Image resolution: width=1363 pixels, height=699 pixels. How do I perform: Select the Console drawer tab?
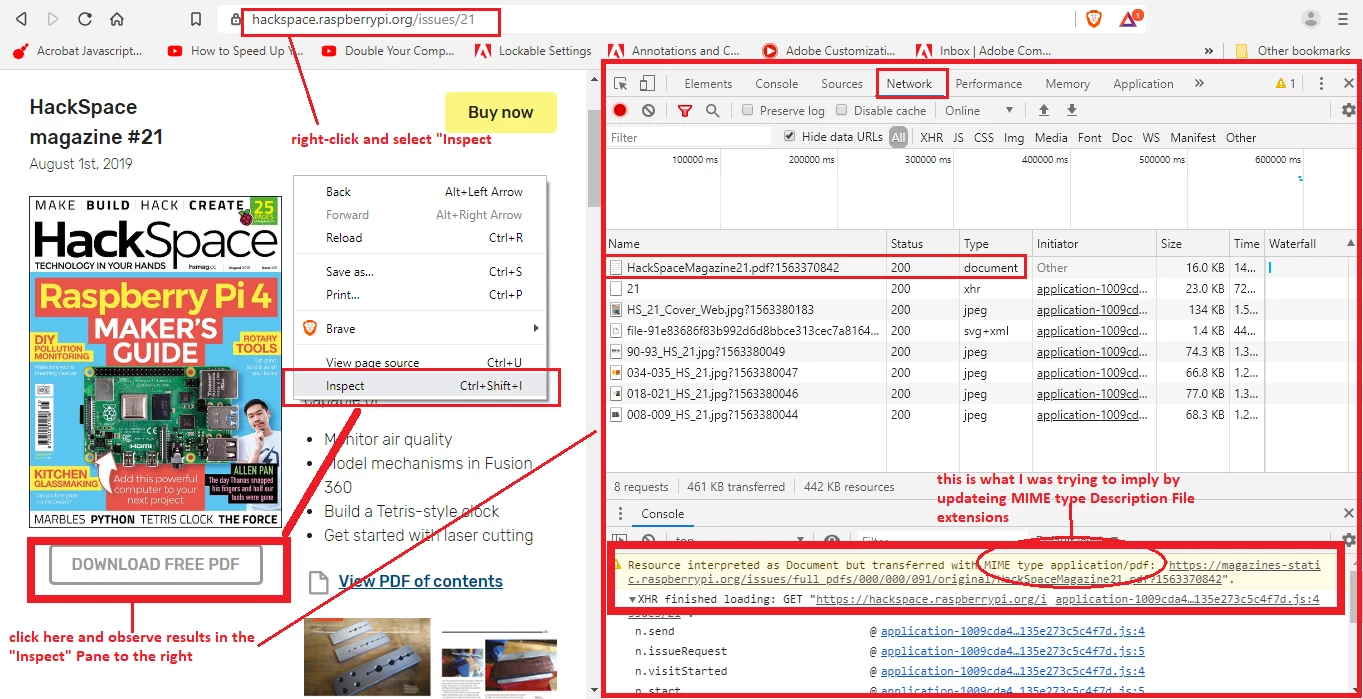click(663, 514)
